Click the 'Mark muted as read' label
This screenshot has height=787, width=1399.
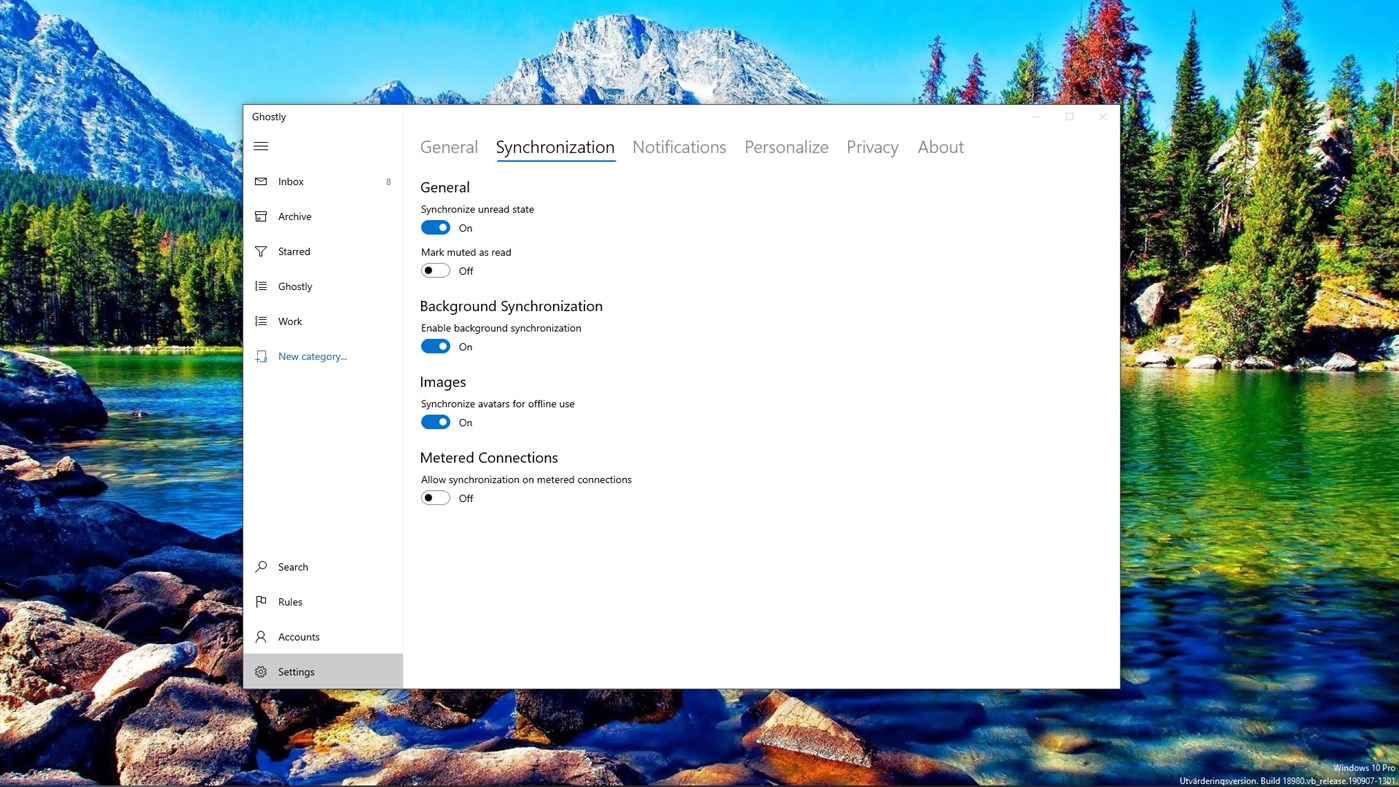[466, 252]
